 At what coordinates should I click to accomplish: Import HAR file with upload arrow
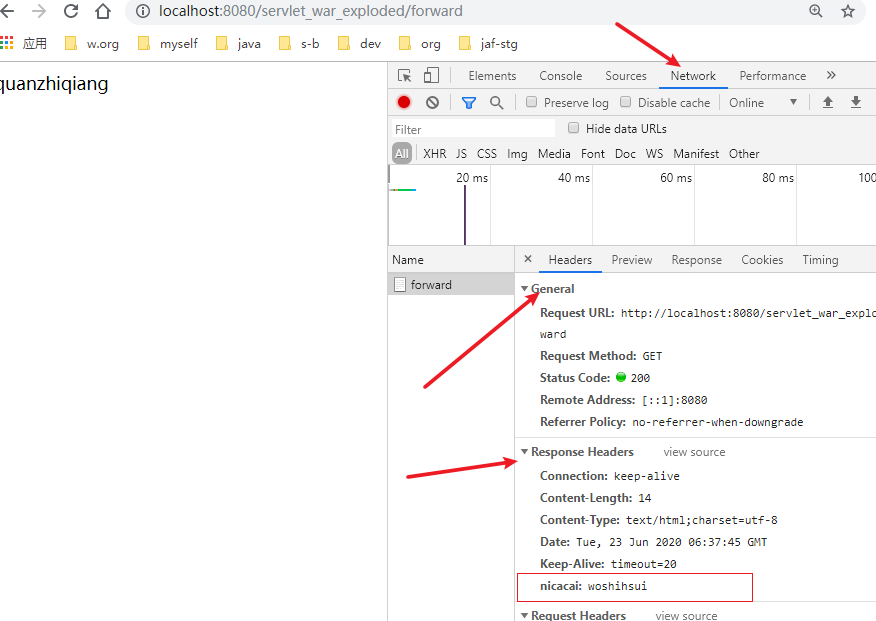(828, 102)
